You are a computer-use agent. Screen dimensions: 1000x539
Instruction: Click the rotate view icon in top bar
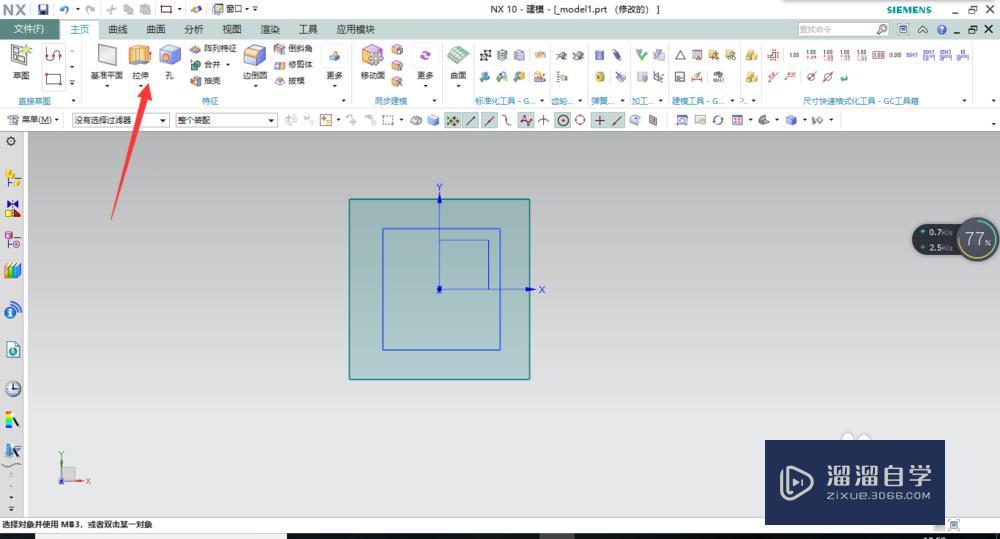pyautogui.click(x=717, y=120)
